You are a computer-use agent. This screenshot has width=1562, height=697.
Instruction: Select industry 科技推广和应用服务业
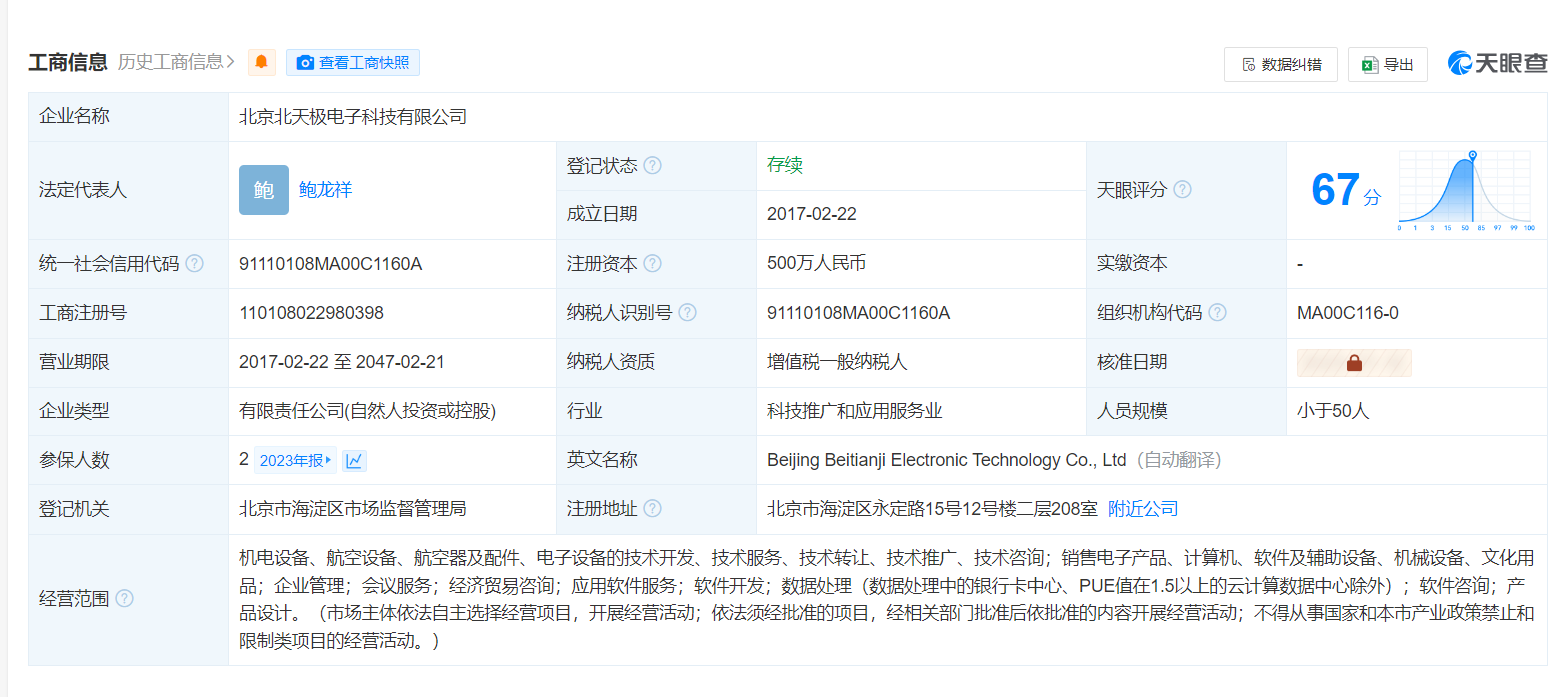[855, 411]
